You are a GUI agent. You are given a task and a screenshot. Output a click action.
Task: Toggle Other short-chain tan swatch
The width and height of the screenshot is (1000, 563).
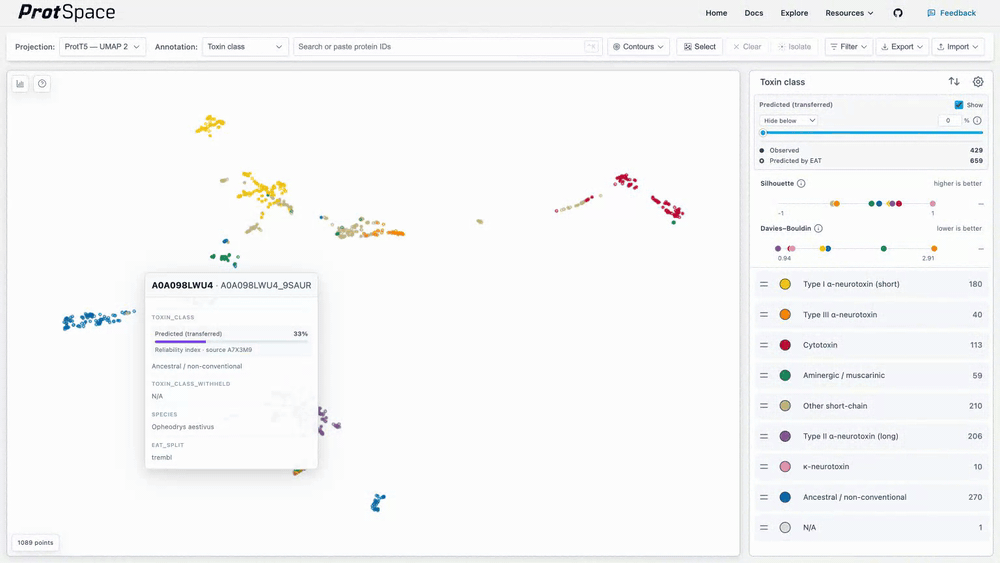point(785,406)
